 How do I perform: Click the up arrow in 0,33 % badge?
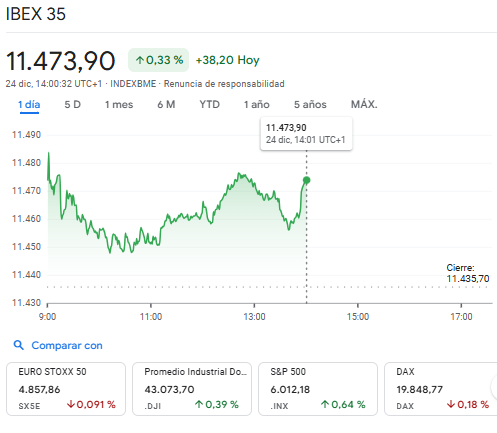[x=140, y=60]
